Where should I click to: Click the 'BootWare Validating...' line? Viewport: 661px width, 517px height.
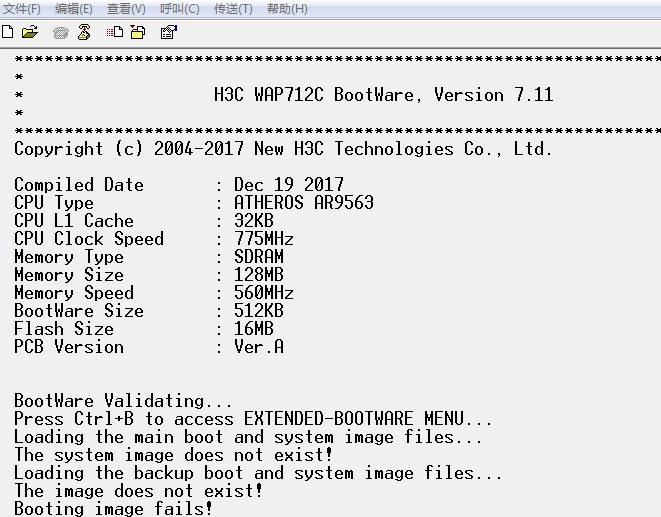click(123, 401)
